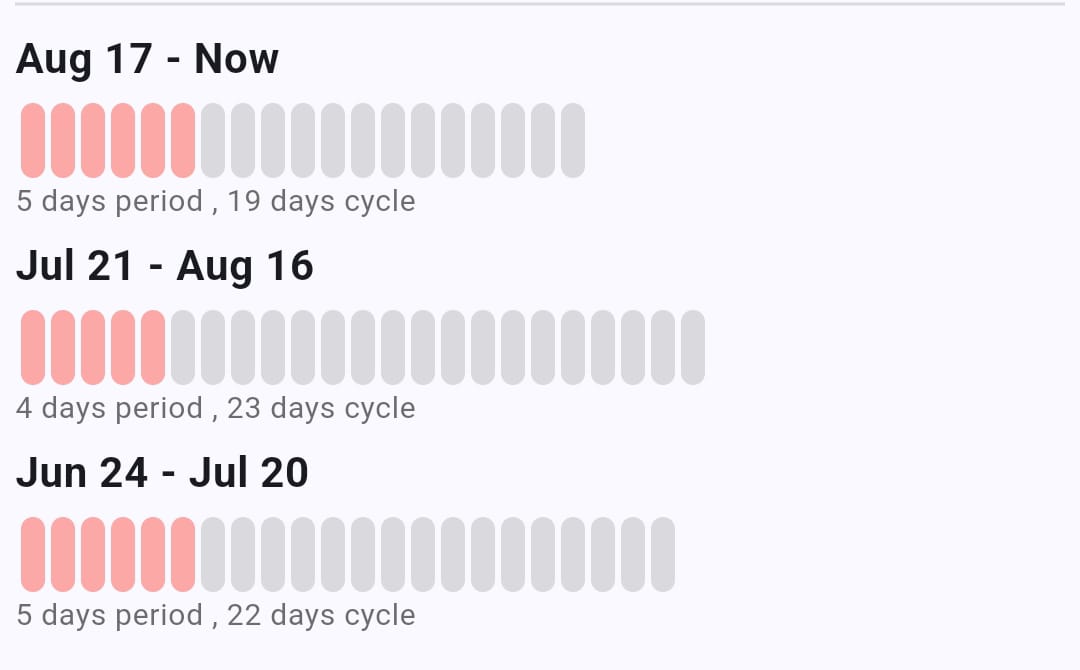Select the "Jul 21 - Aug 16" cycle heading
The image size is (1080, 670).
click(x=164, y=266)
